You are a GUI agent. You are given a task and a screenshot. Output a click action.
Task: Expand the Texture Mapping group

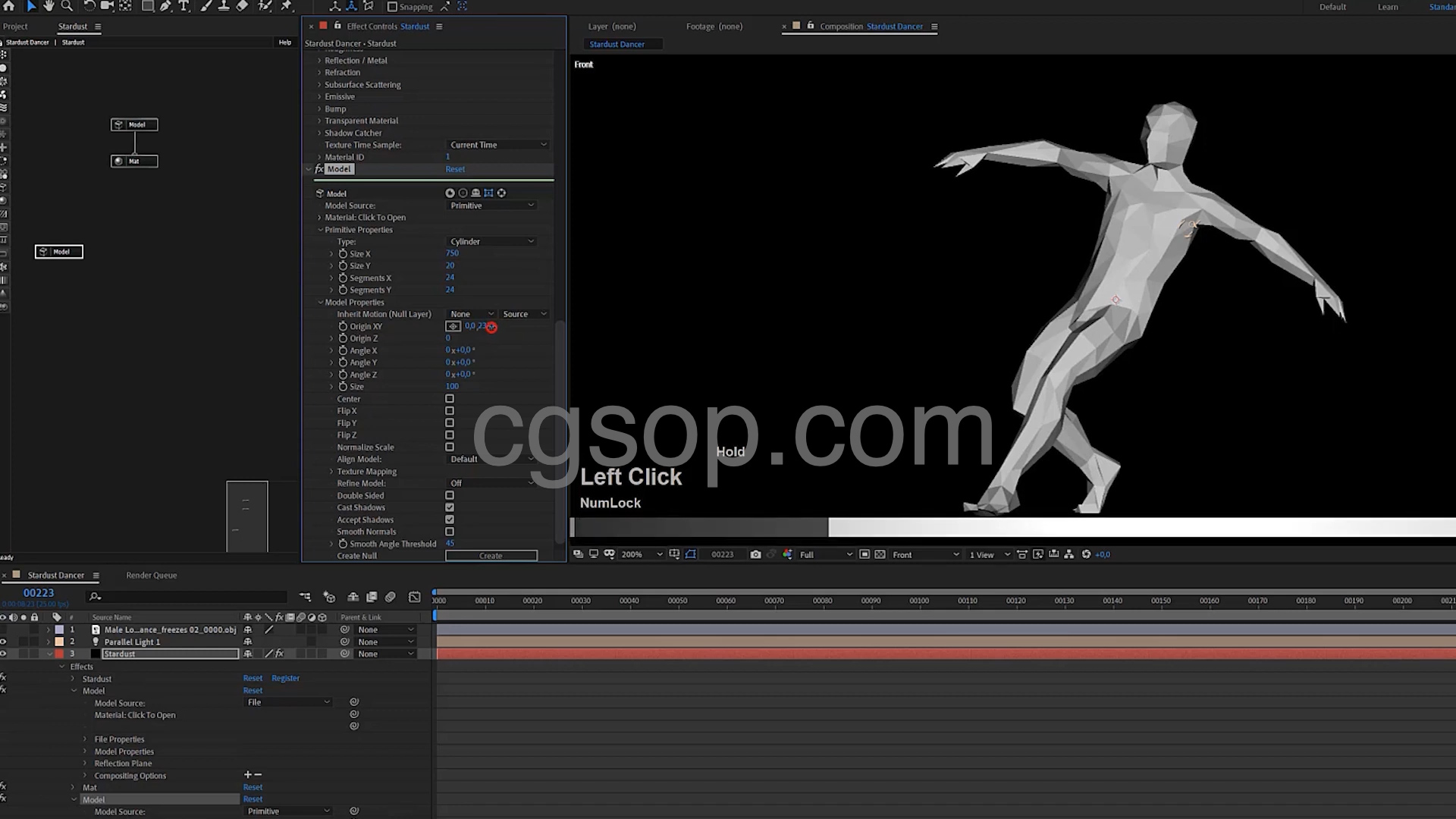(x=331, y=472)
